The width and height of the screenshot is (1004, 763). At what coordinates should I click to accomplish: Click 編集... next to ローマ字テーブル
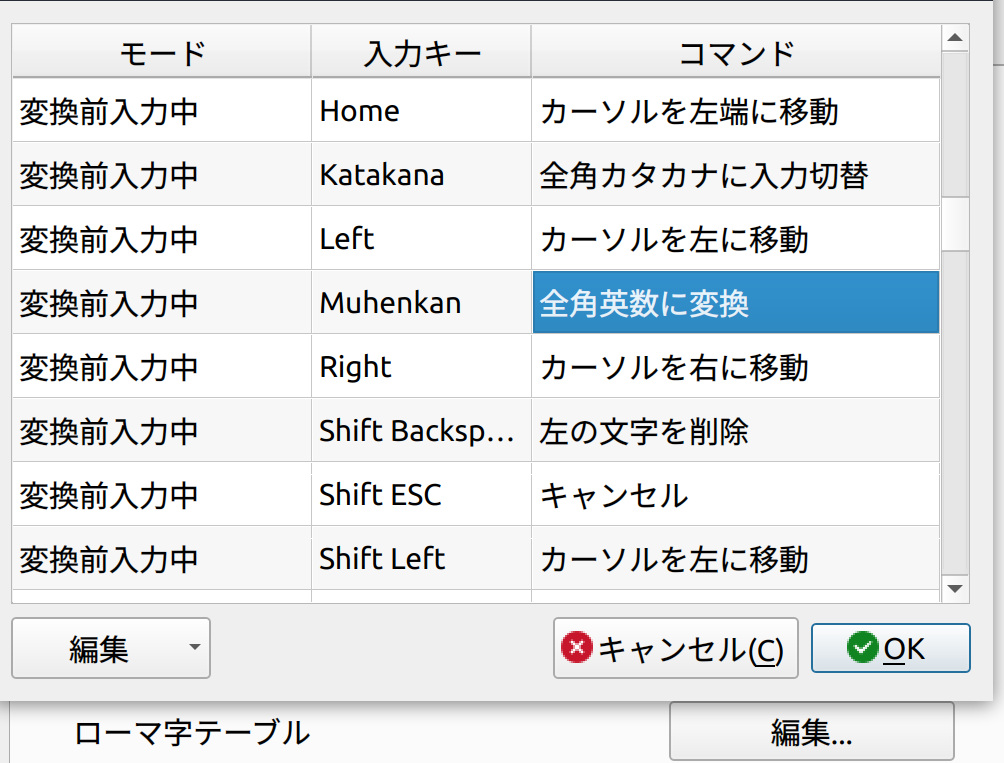click(812, 734)
